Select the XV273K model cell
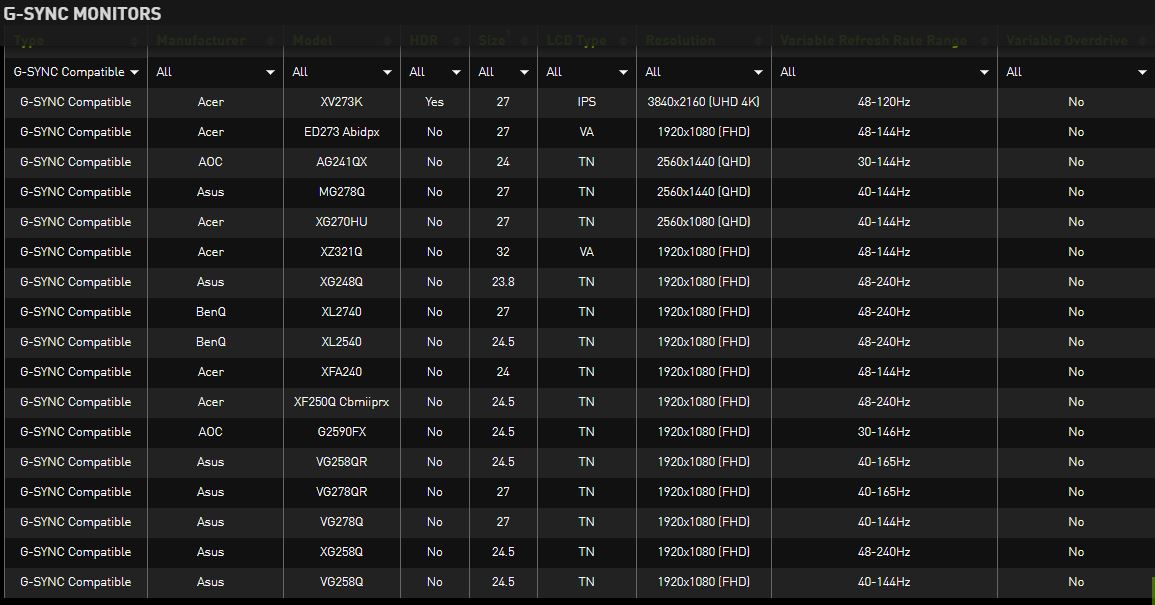This screenshot has width=1155, height=605. coord(342,102)
